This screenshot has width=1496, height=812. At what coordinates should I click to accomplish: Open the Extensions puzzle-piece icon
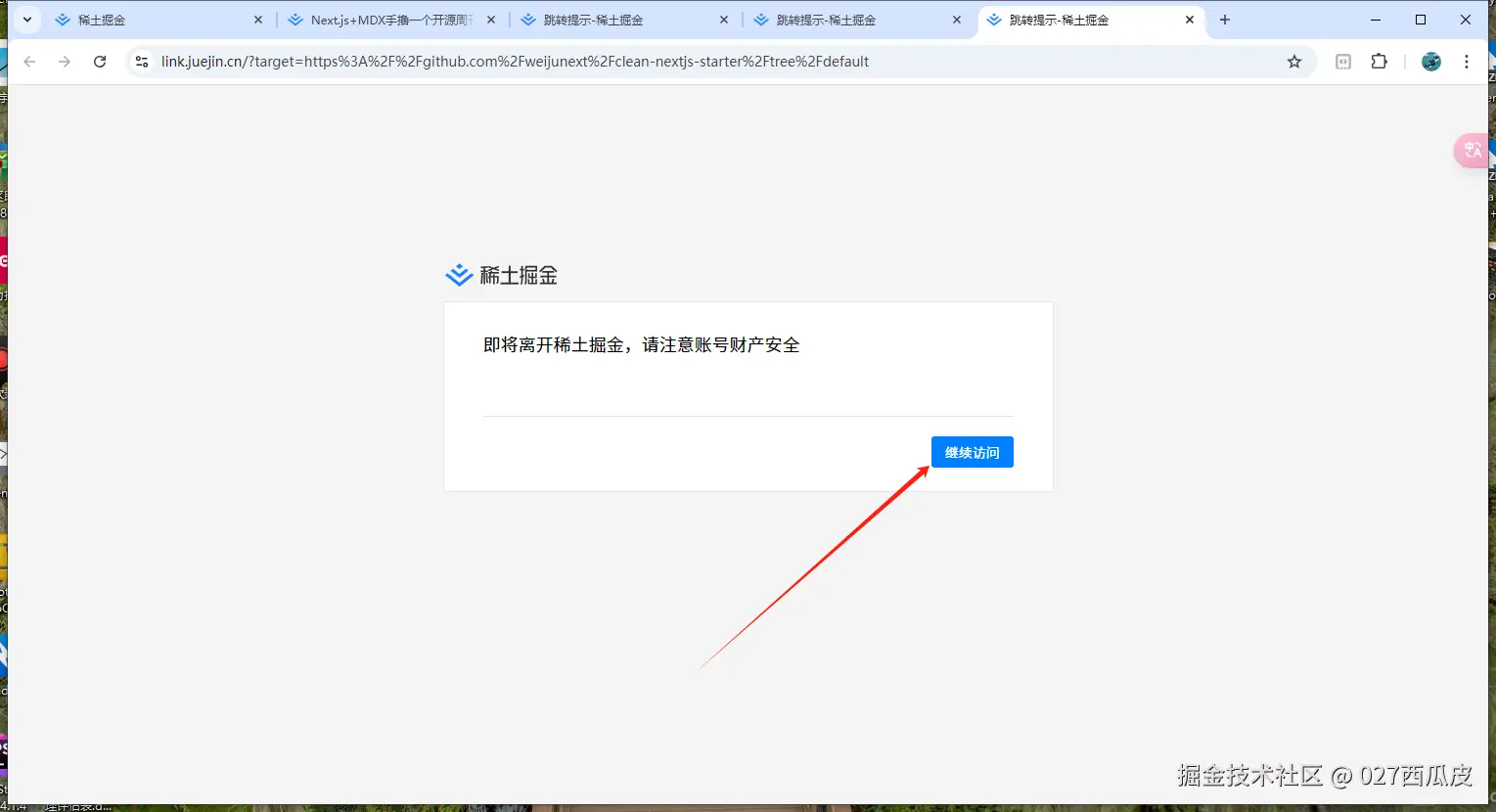[x=1379, y=61]
